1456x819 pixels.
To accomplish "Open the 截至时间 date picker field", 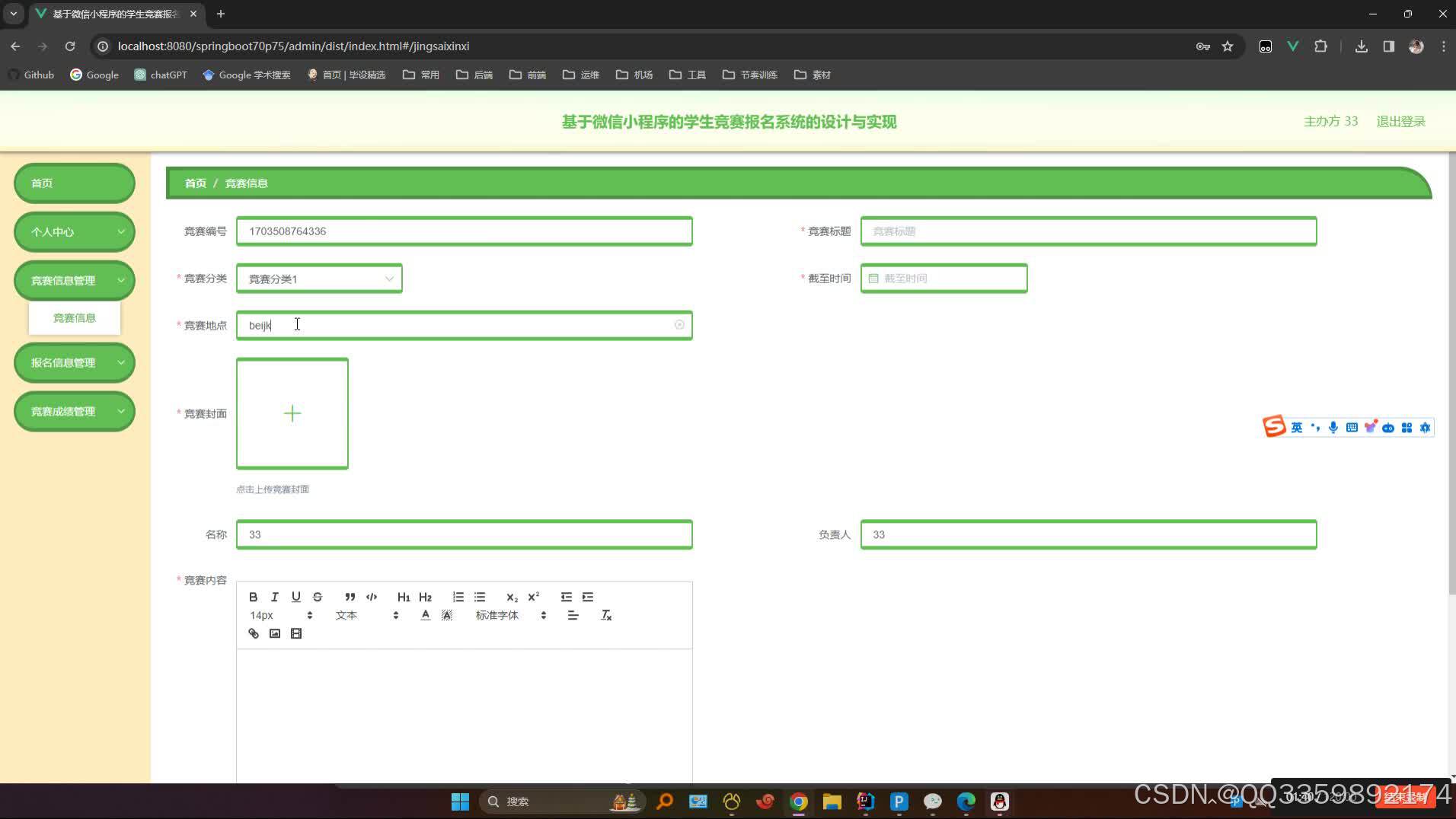I will [944, 279].
